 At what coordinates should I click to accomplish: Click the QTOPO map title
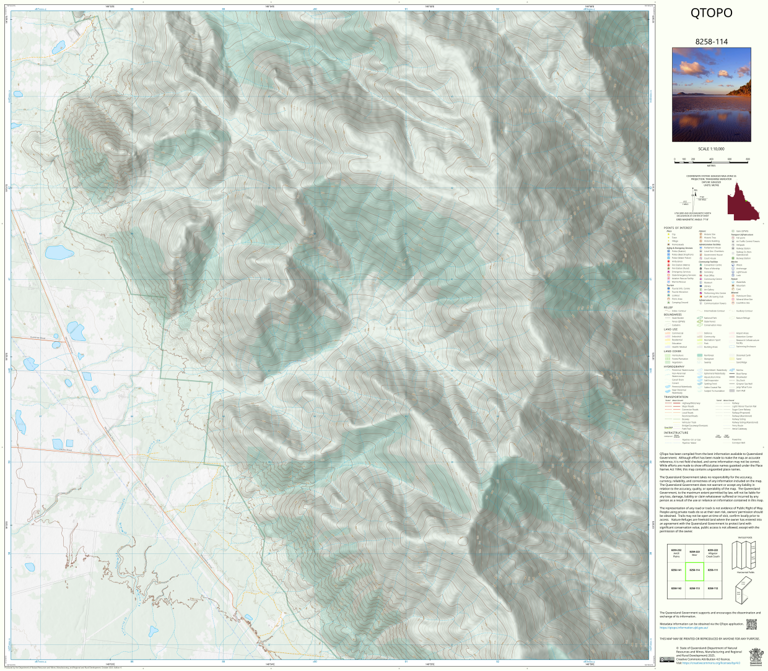coord(711,13)
